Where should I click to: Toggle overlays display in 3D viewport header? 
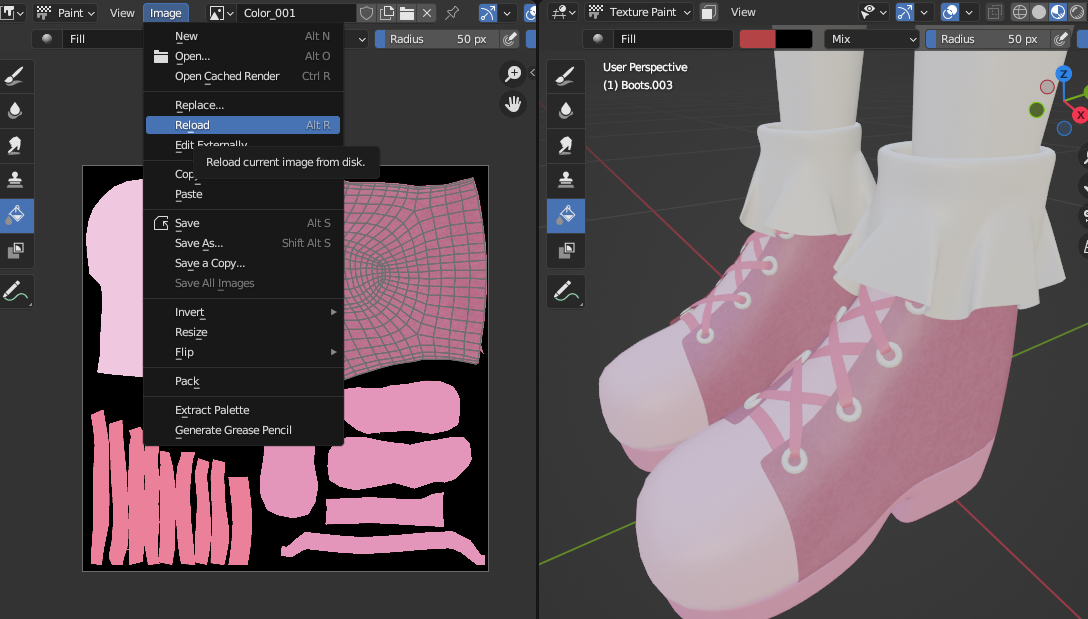[949, 12]
